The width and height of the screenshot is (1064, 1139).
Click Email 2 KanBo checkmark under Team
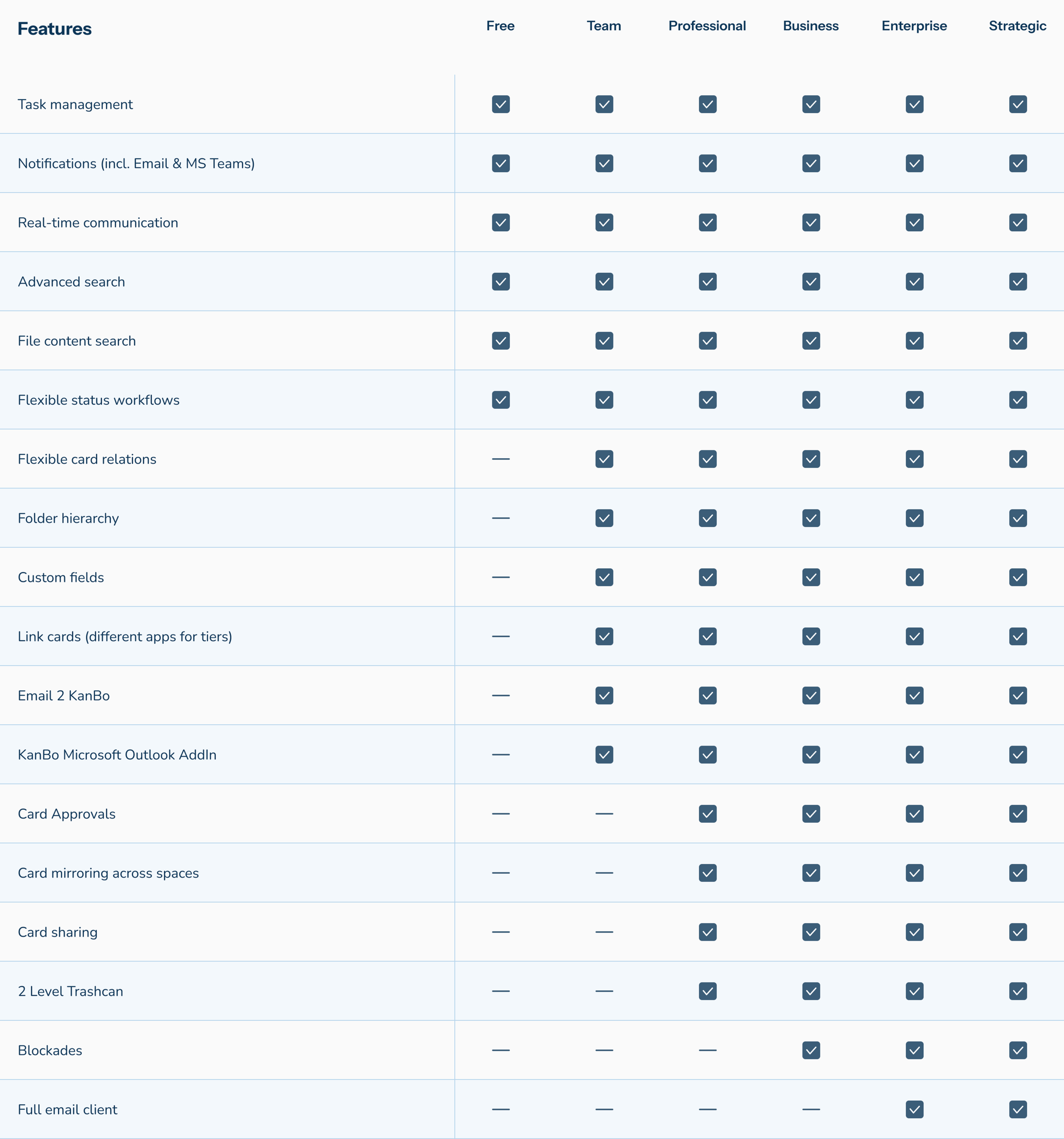(604, 695)
